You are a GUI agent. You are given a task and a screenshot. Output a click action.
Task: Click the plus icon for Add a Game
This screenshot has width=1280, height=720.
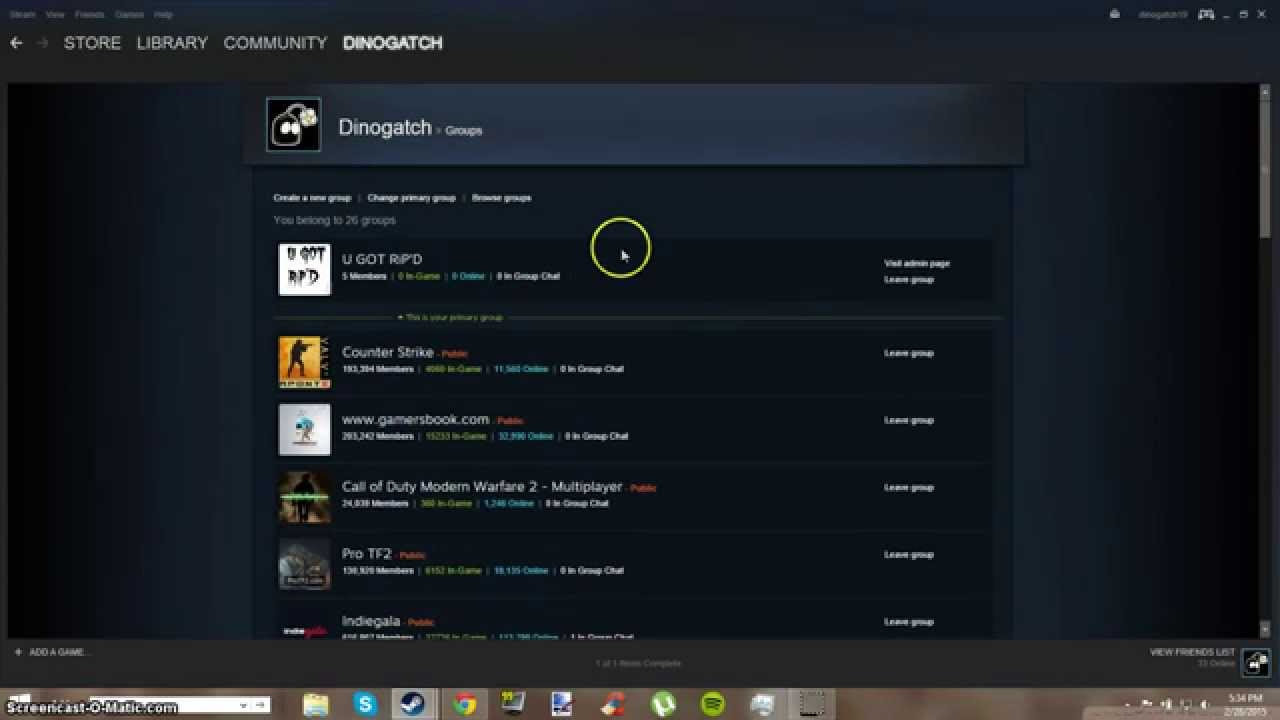[18, 652]
